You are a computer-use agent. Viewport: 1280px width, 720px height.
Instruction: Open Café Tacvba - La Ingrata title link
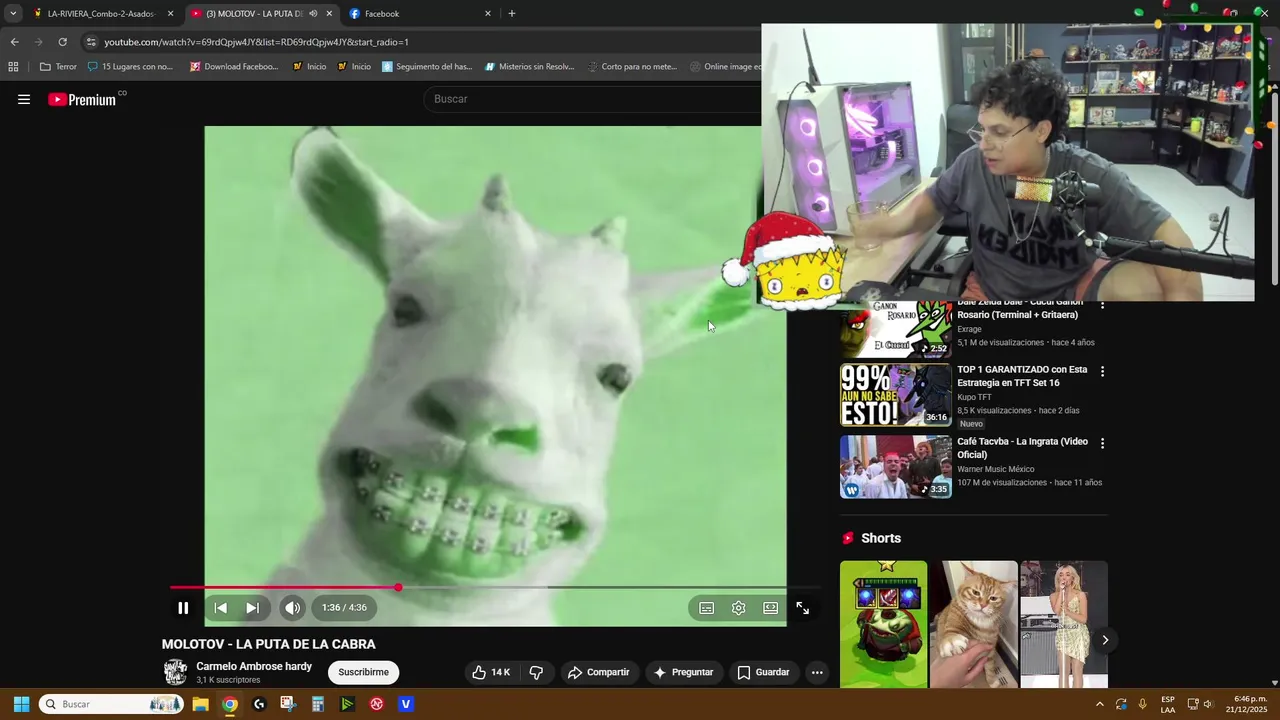[1022, 448]
